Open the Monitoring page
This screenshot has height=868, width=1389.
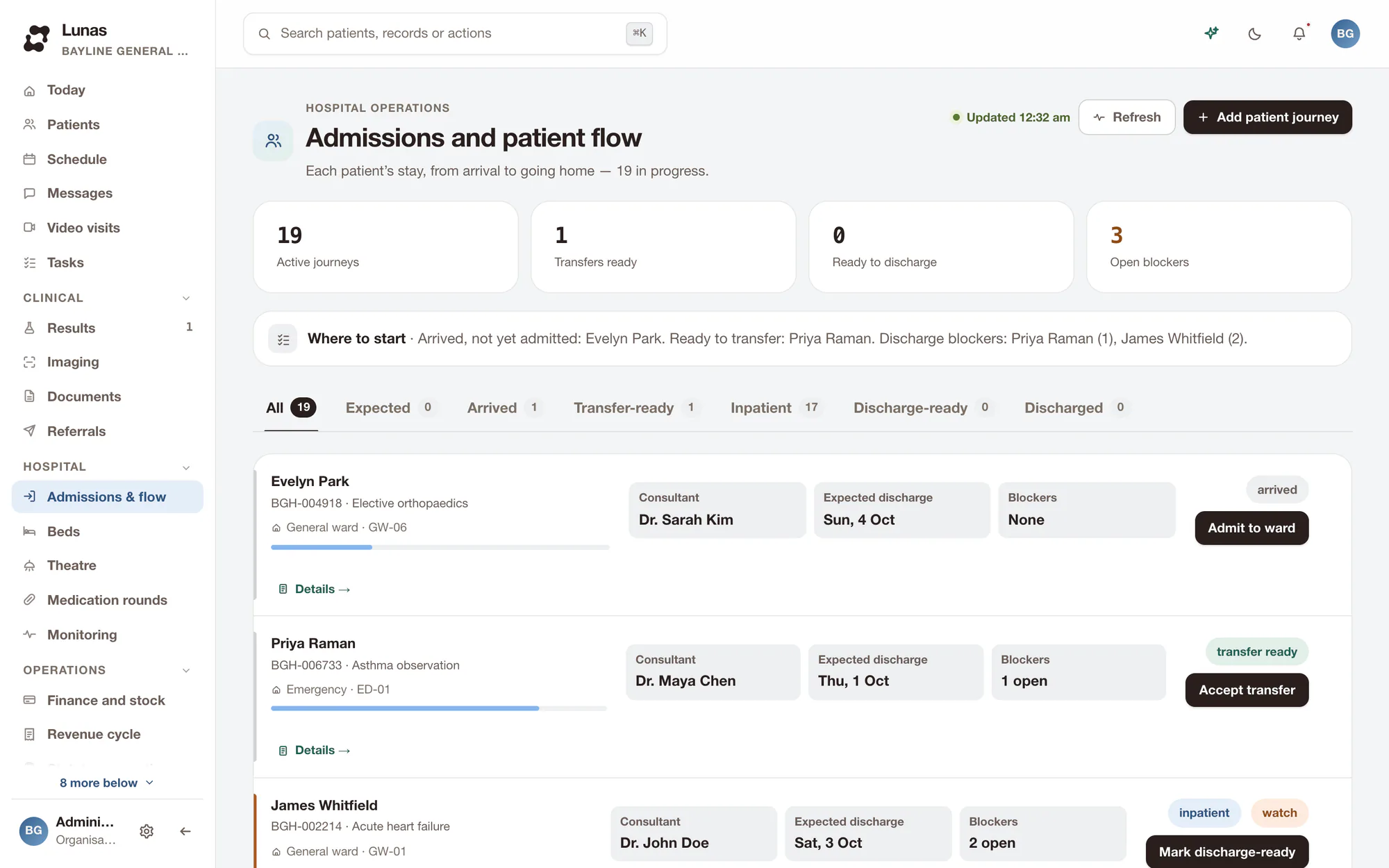click(108, 635)
